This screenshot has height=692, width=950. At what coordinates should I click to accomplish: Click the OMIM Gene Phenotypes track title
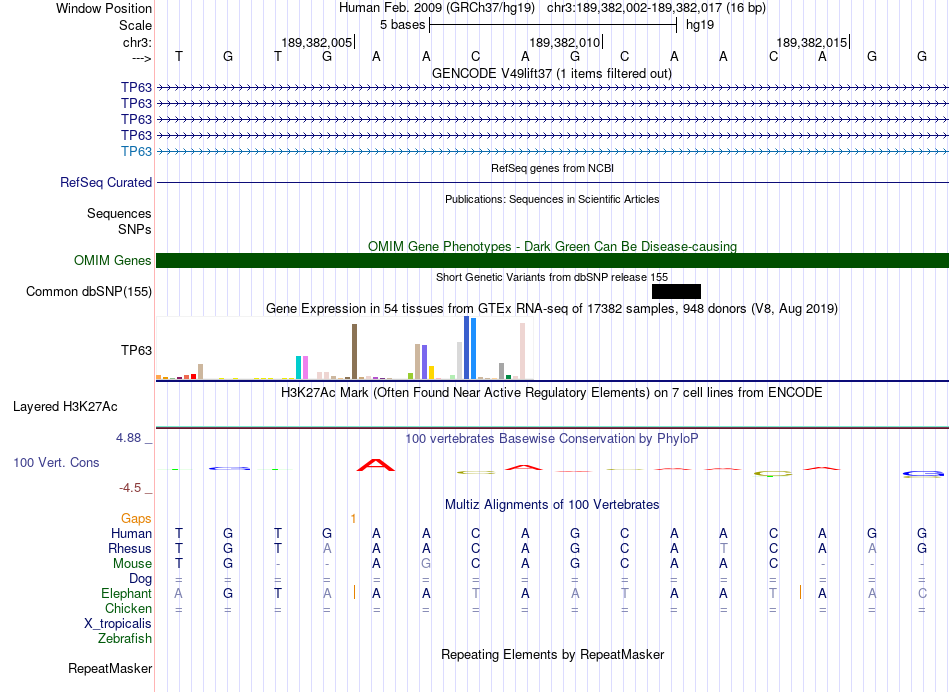click(x=552, y=246)
